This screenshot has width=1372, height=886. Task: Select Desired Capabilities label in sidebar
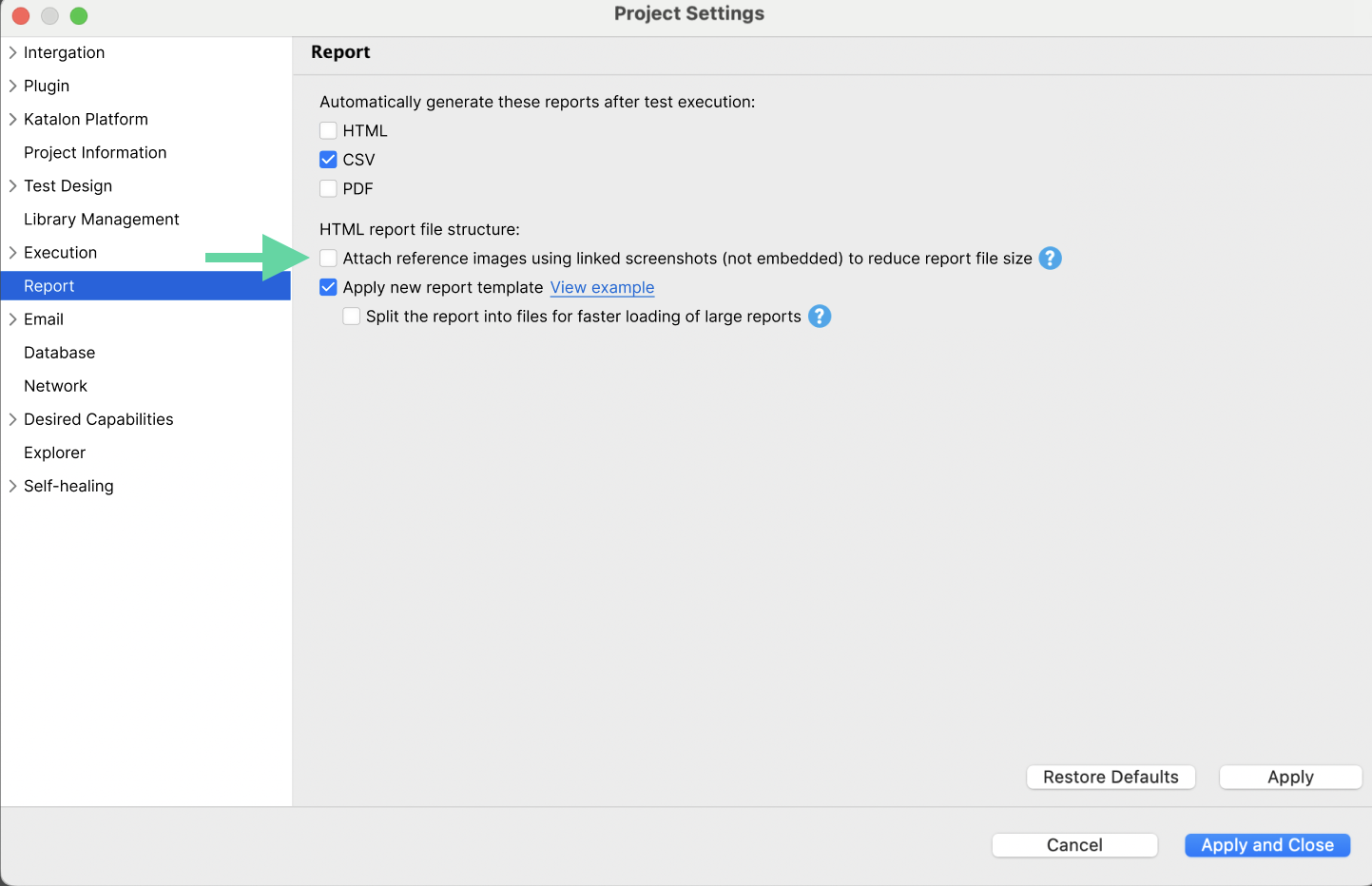99,419
